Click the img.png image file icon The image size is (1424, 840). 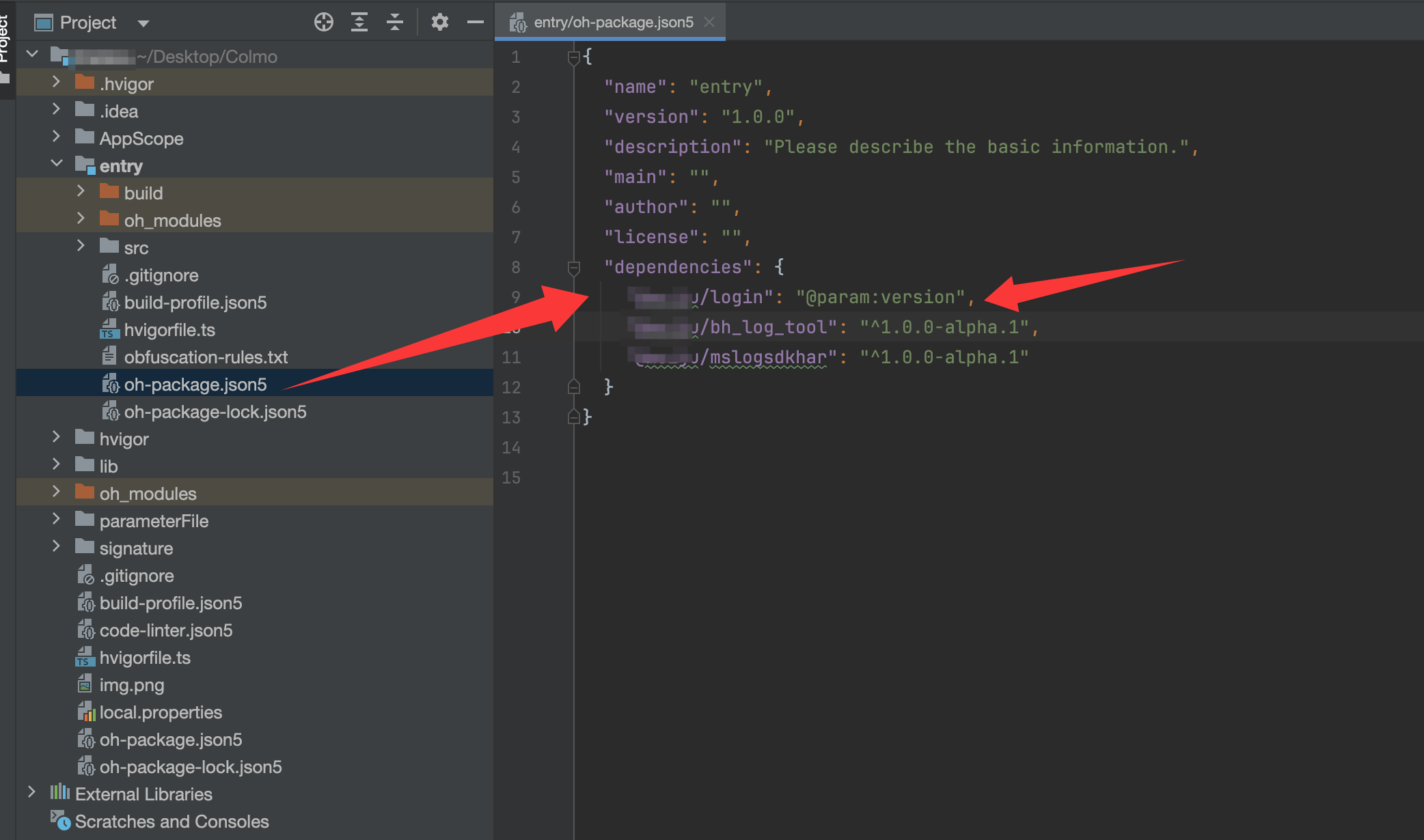click(85, 685)
